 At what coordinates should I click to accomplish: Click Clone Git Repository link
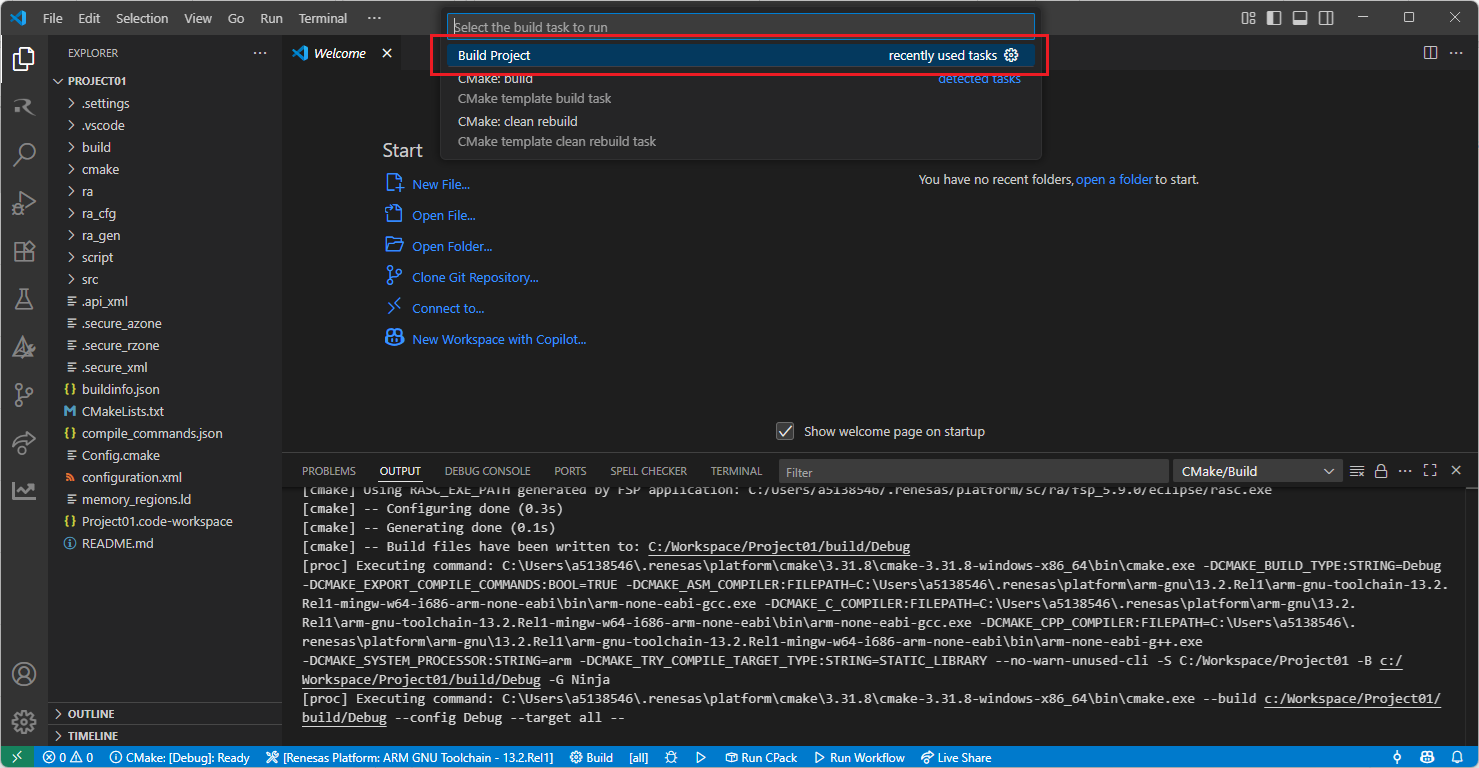[461, 277]
